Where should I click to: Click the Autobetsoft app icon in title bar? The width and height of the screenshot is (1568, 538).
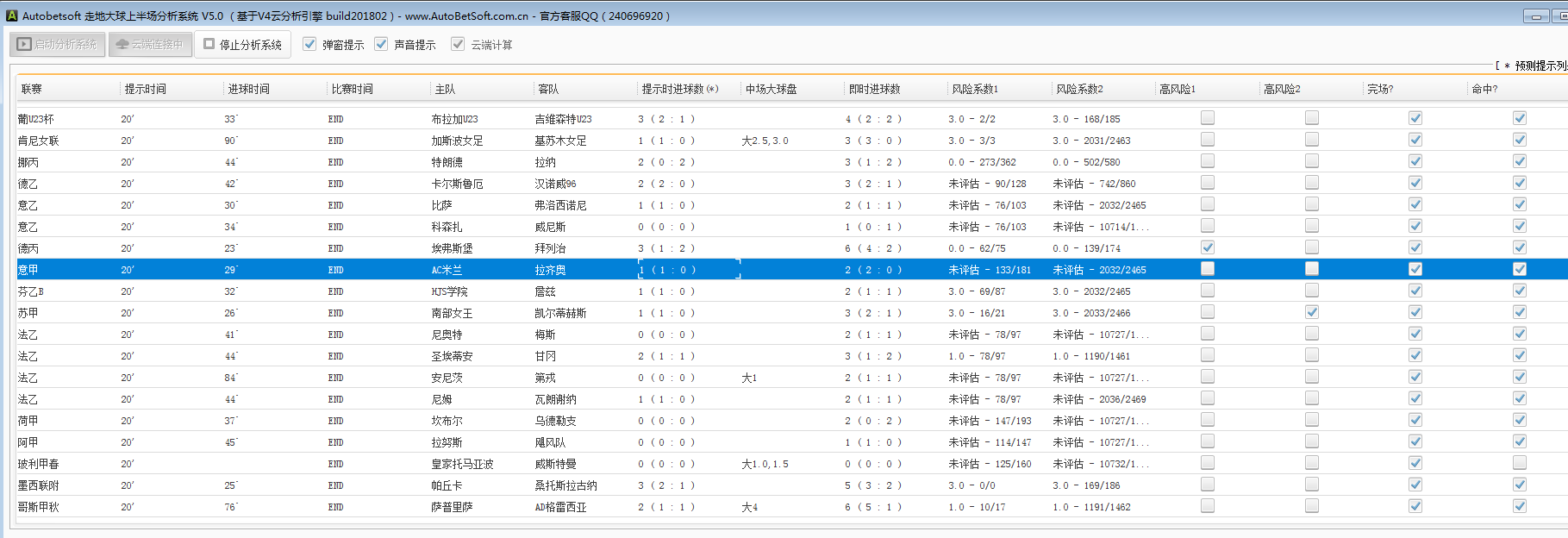pos(11,16)
